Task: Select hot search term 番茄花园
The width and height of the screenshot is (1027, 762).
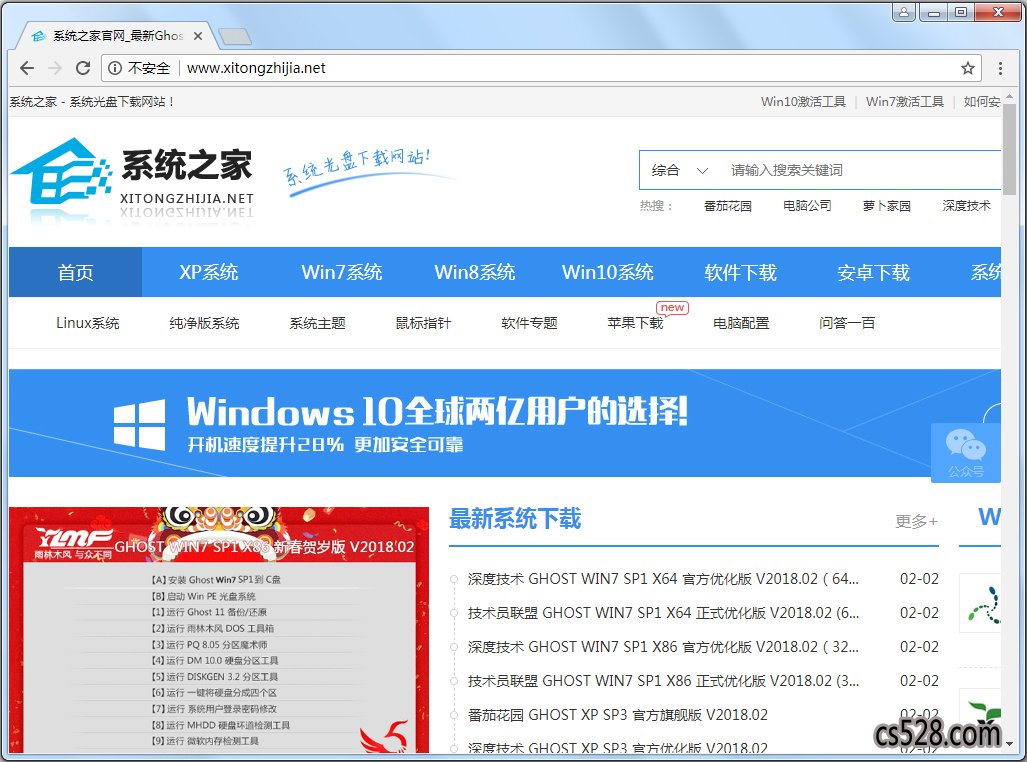Action: [x=728, y=206]
